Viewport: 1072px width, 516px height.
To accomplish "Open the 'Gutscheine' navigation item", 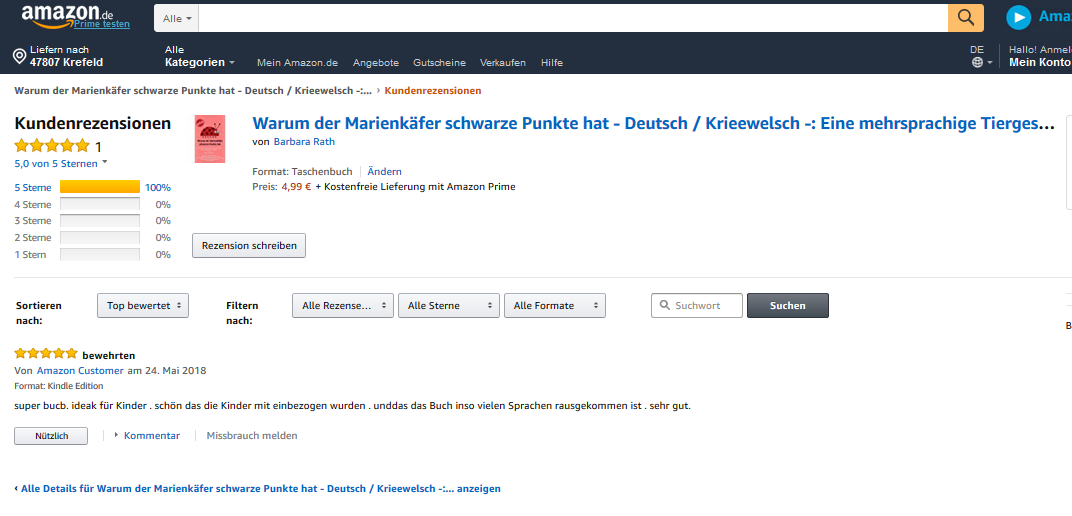I will (440, 62).
